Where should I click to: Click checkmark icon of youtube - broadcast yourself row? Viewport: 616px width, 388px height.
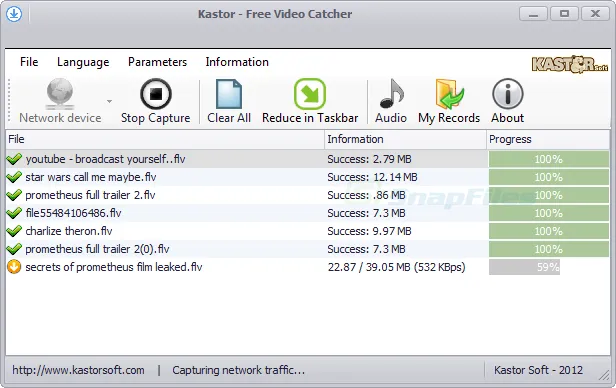(14, 159)
